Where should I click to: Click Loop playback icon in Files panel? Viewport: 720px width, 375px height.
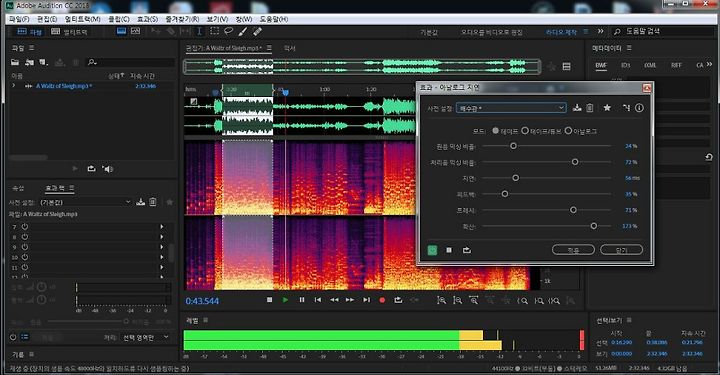[x=91, y=169]
